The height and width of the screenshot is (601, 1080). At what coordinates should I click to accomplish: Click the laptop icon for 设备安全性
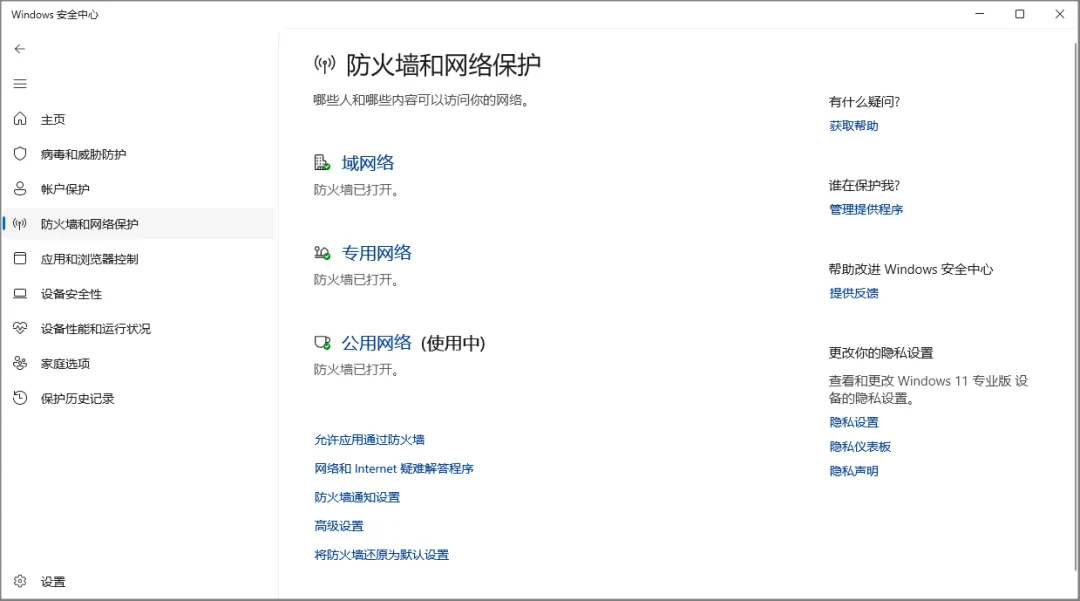20,294
